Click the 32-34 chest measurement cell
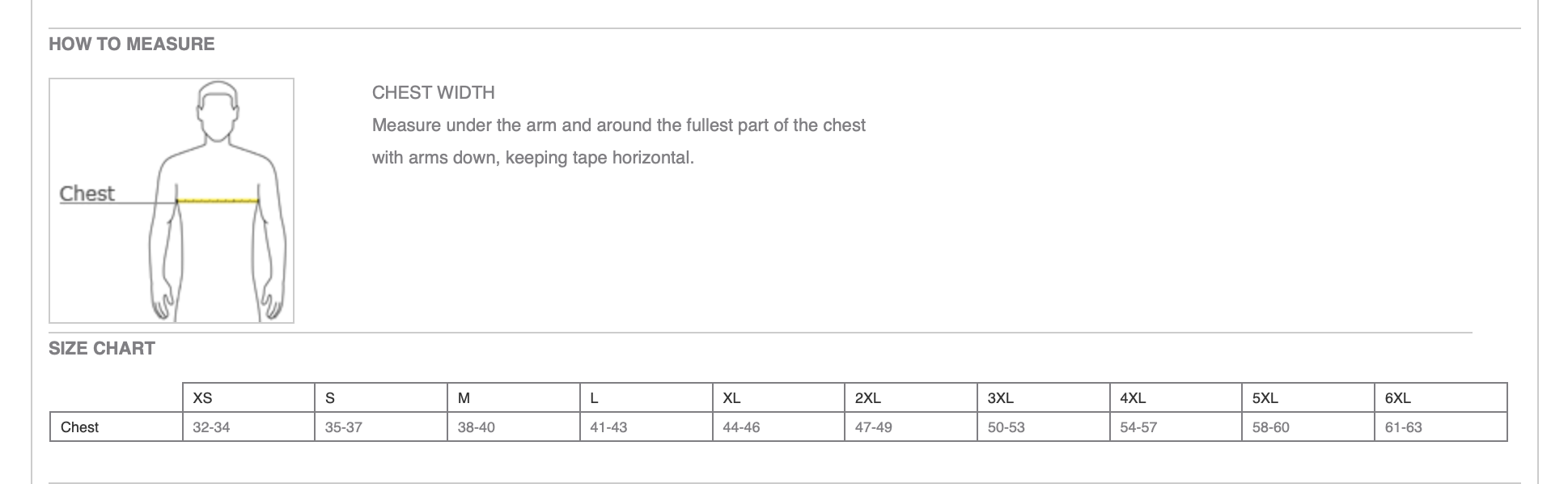The width and height of the screenshot is (1568, 484). tap(211, 427)
